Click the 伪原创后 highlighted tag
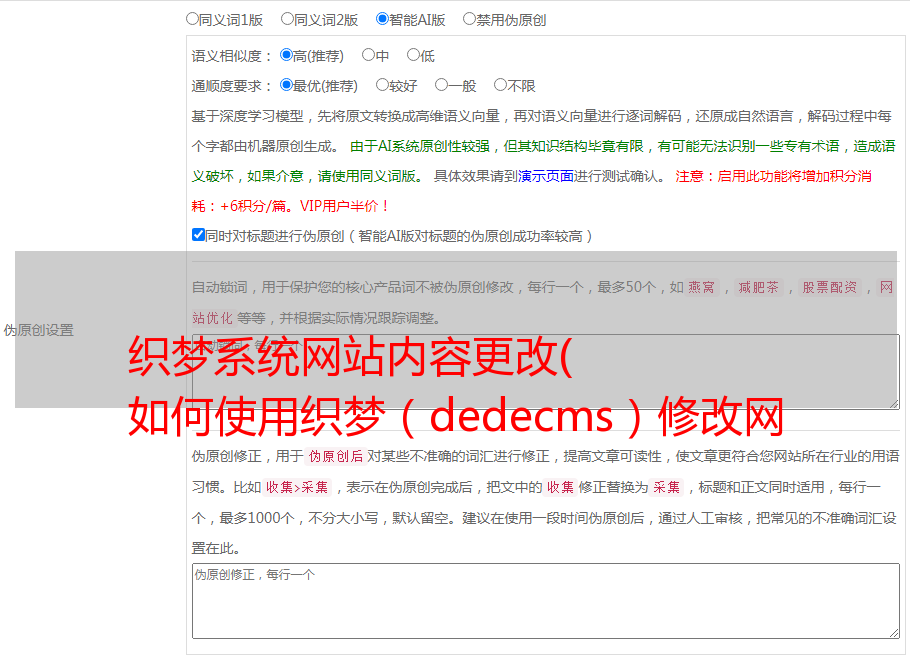 (x=336, y=456)
